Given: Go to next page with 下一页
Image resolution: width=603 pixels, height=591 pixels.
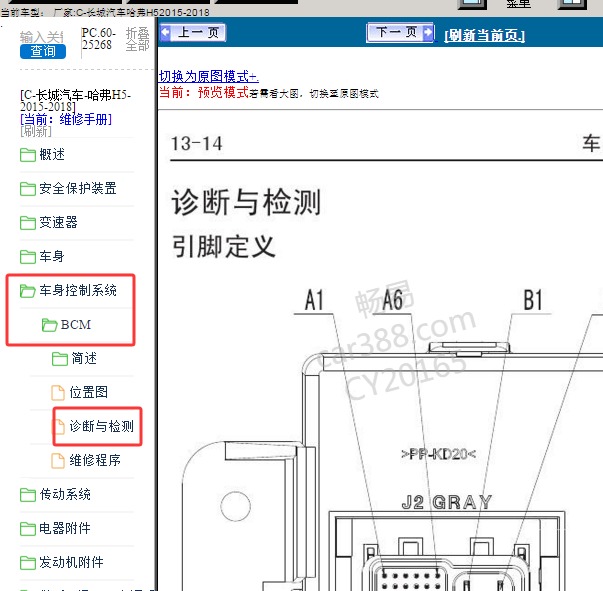Looking at the screenshot, I should [x=400, y=32].
